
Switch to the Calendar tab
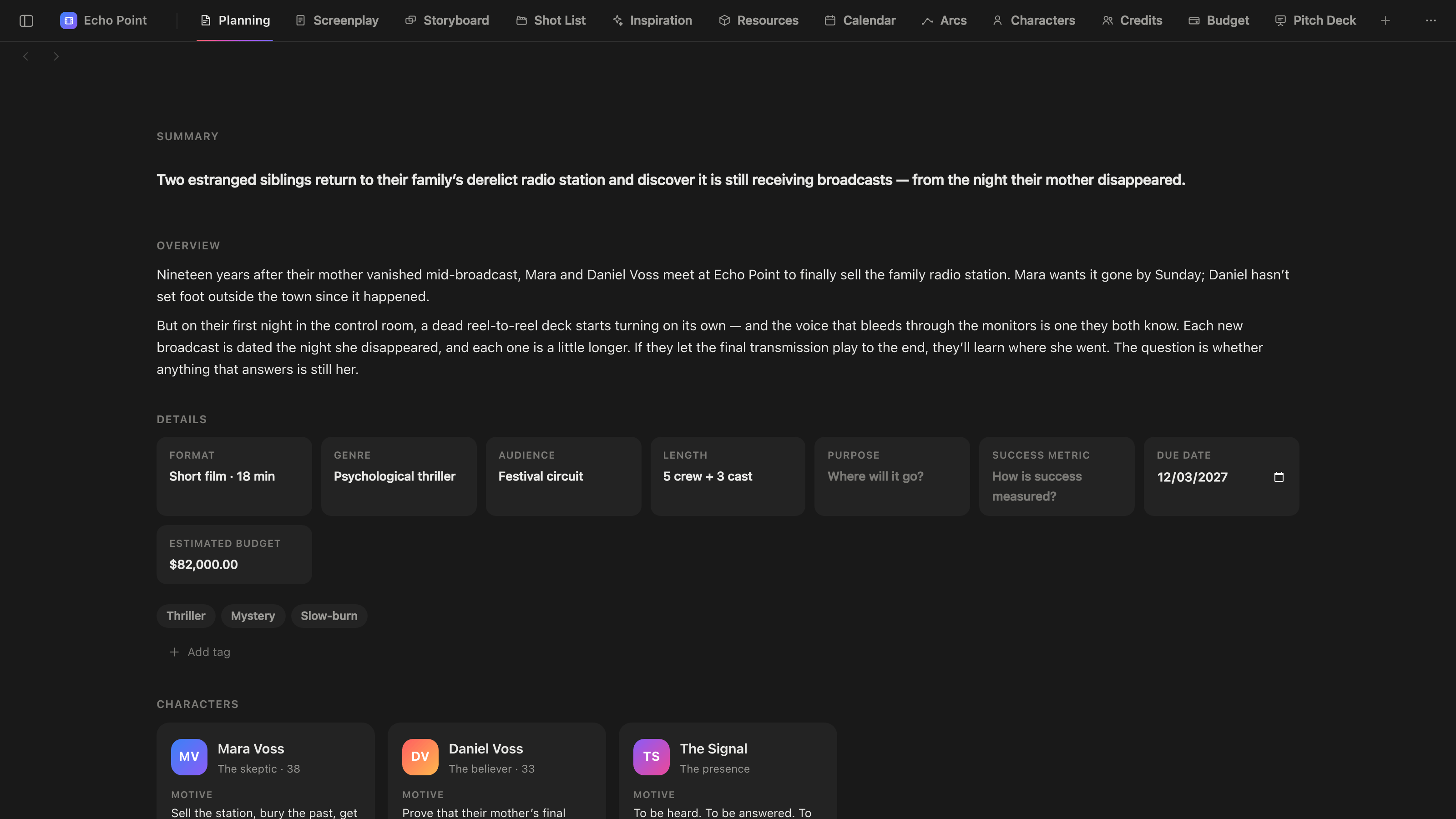tap(859, 21)
